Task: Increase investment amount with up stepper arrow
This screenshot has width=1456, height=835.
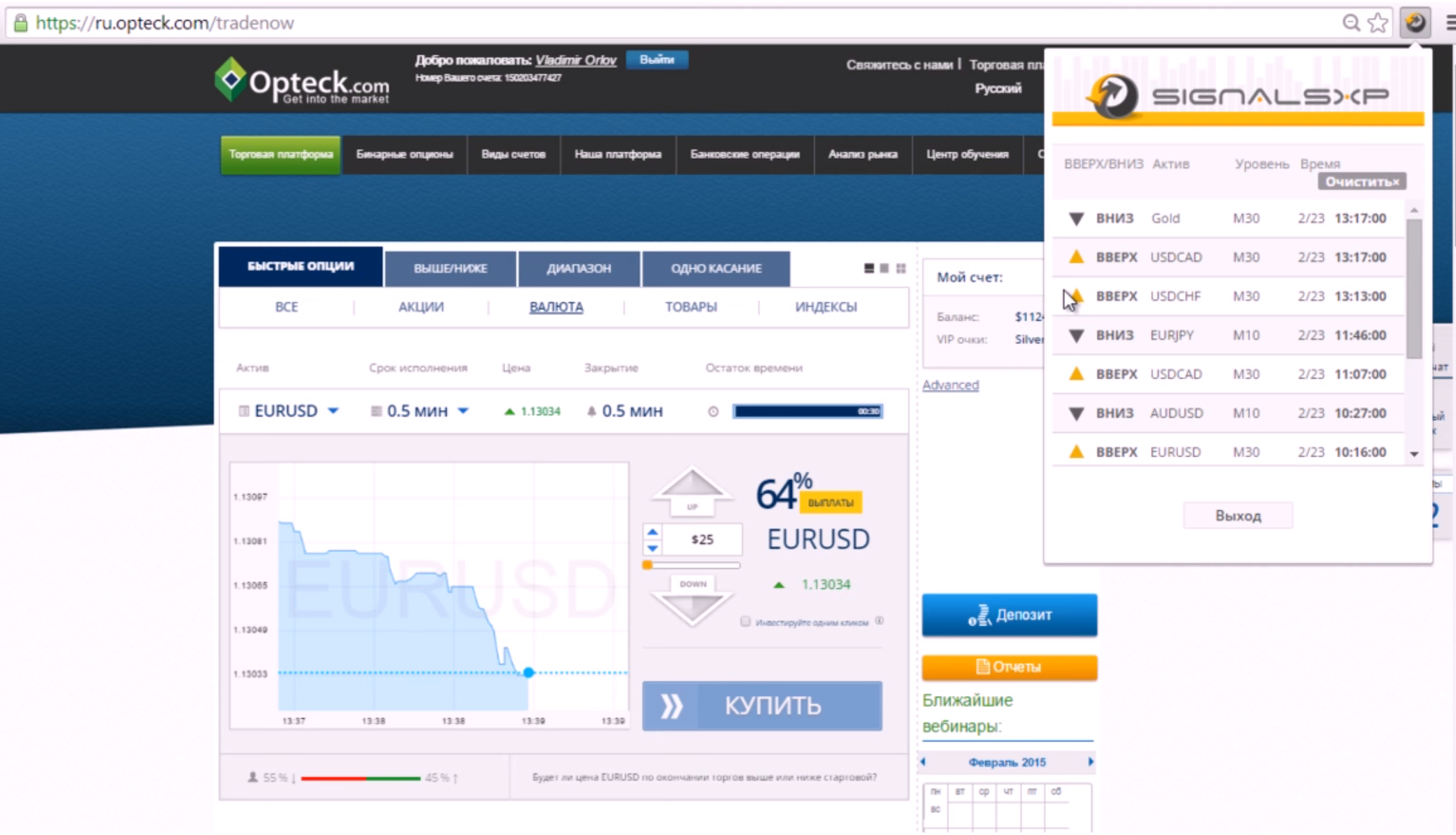Action: pos(653,532)
